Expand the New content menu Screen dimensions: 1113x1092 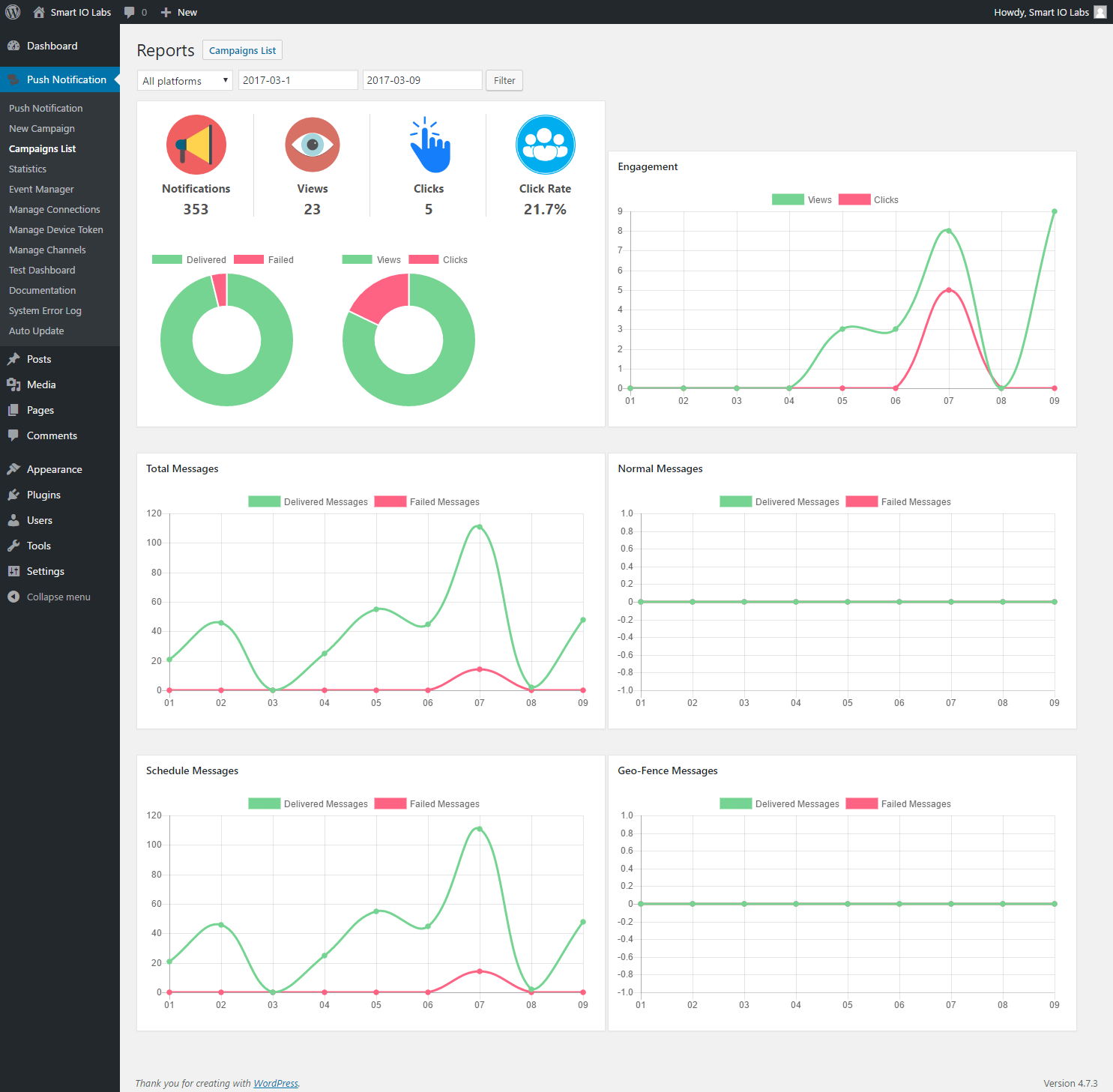click(x=179, y=12)
